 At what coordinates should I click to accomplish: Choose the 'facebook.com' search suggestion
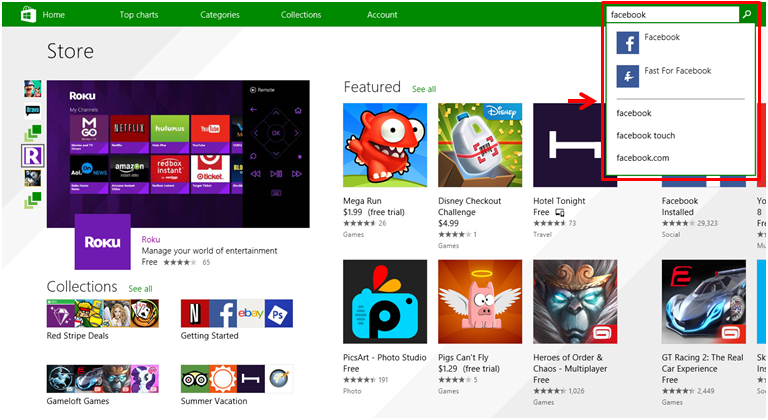coord(642,157)
